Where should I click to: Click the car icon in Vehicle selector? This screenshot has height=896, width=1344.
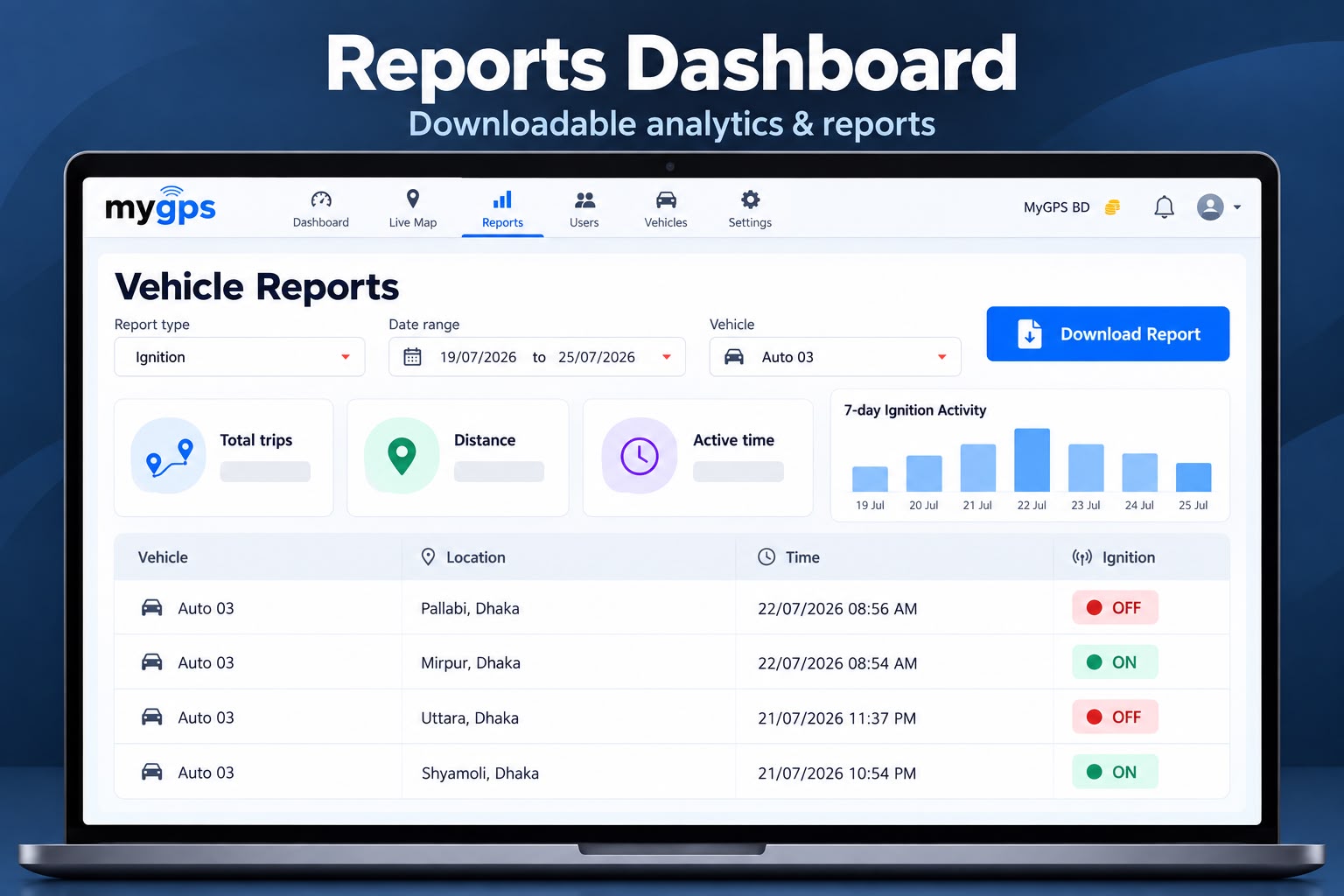point(734,357)
